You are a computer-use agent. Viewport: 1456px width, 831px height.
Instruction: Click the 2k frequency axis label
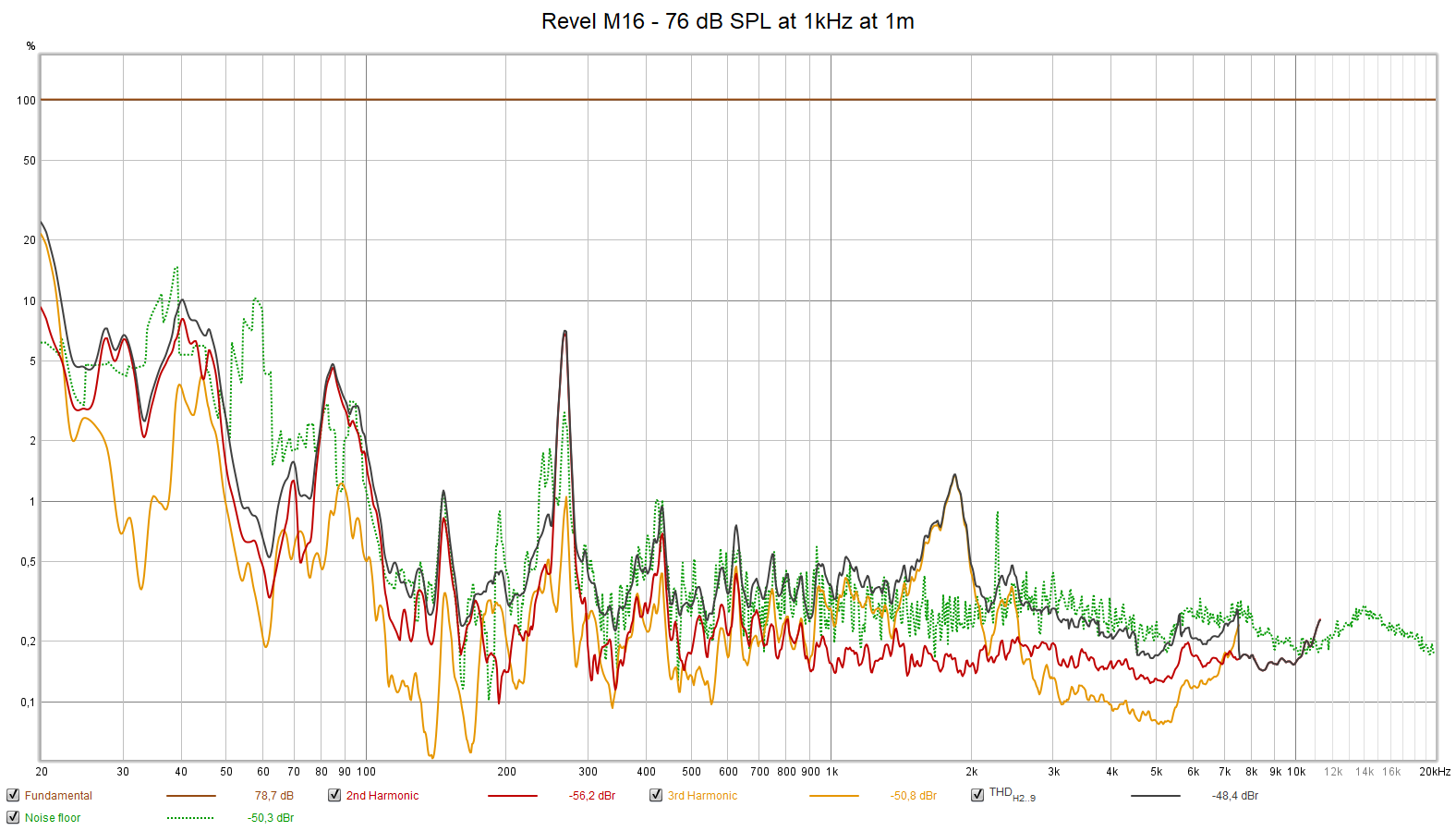tap(971, 772)
